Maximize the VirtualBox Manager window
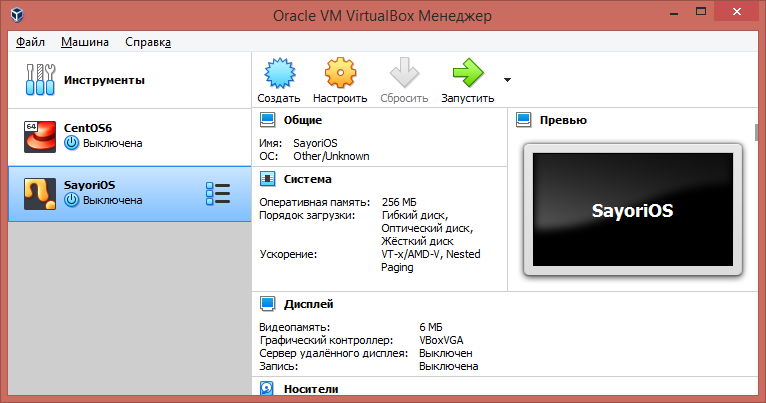This screenshot has width=766, height=403. click(x=701, y=12)
